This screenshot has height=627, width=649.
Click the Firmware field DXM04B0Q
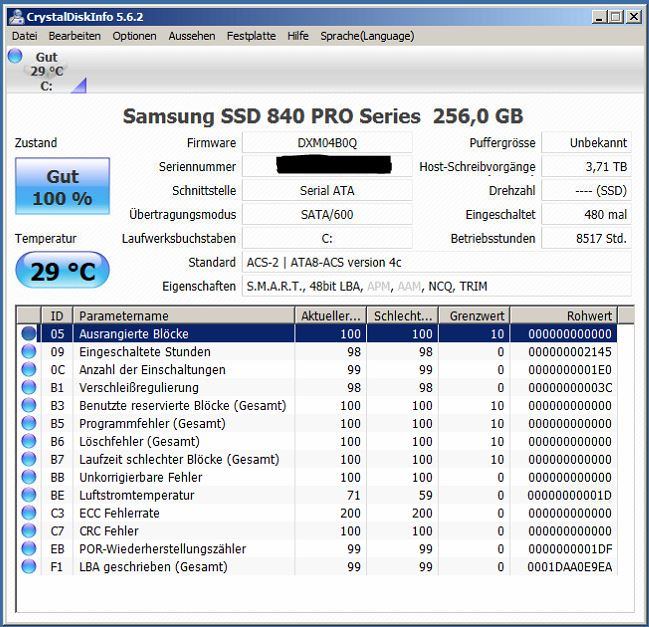pyautogui.click(x=327, y=143)
